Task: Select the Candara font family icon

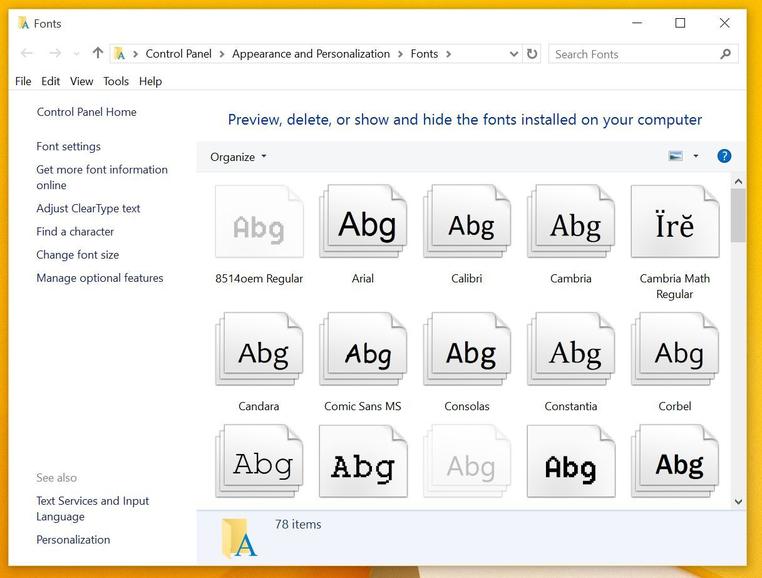Action: pos(260,349)
